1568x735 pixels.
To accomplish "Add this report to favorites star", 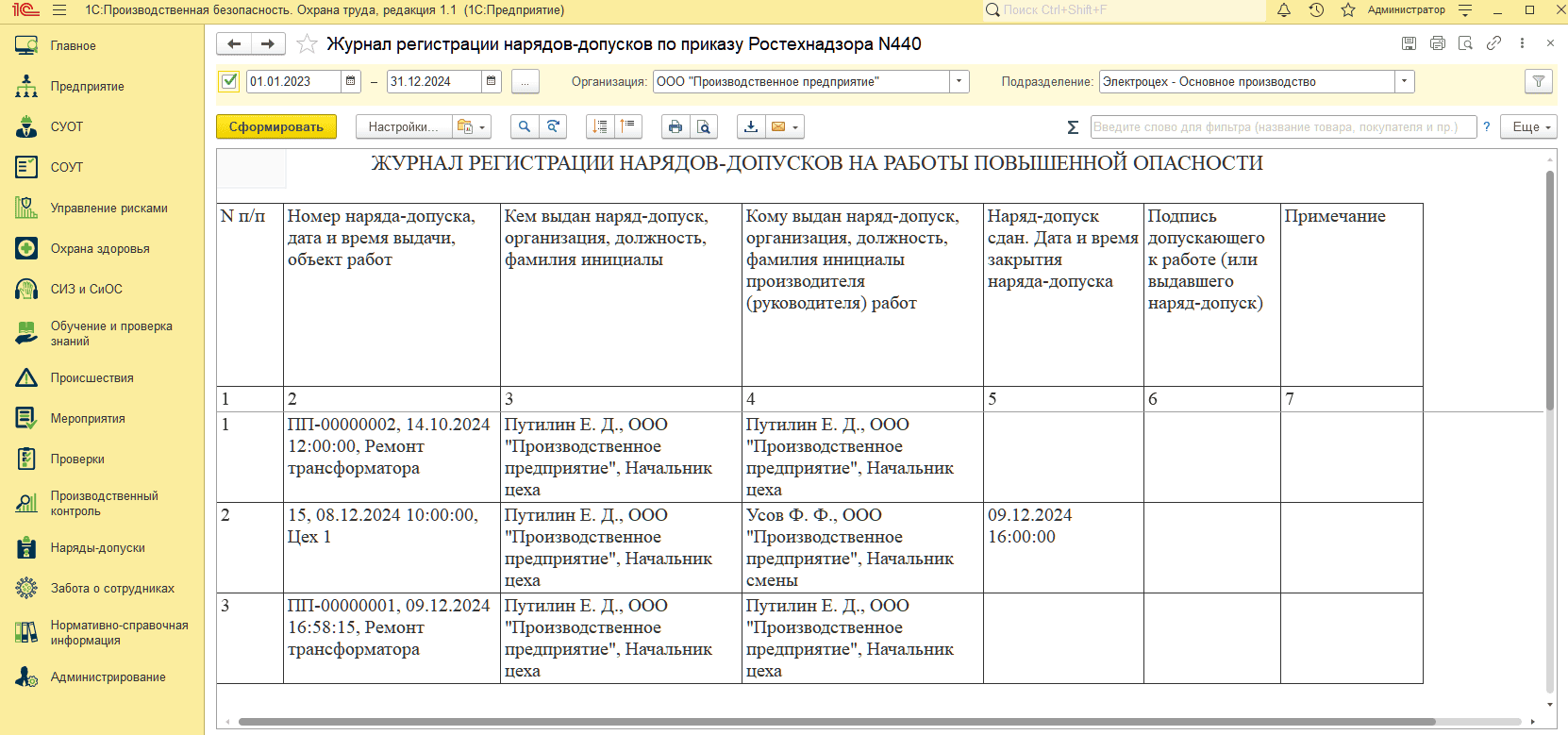I will pos(307,44).
